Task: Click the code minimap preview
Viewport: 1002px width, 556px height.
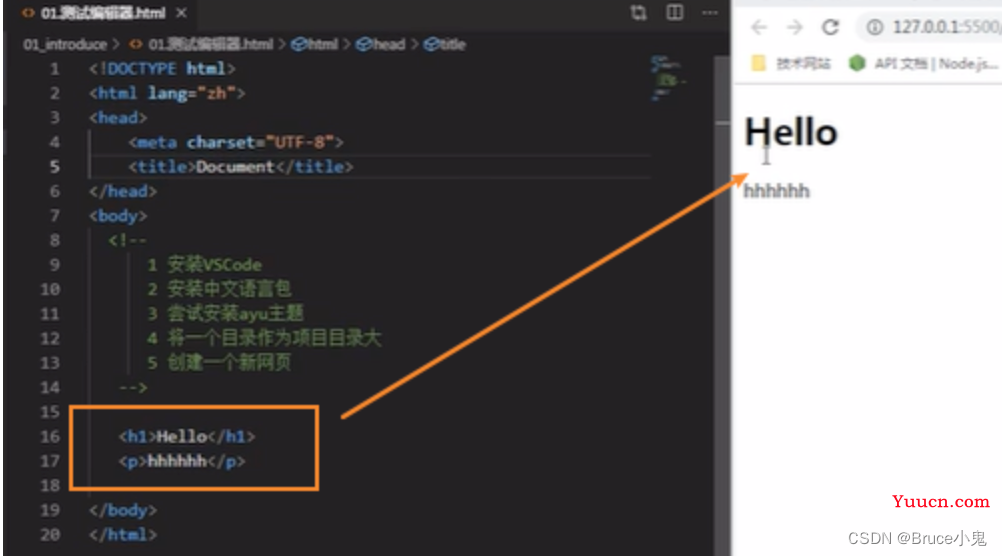Action: pos(668,79)
